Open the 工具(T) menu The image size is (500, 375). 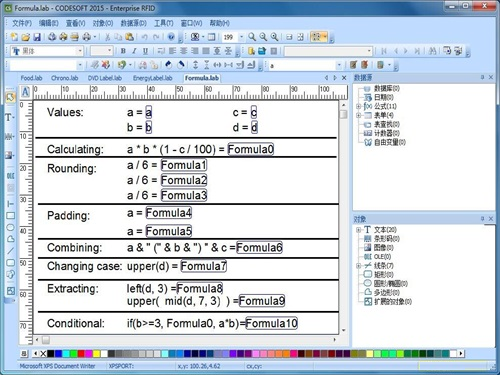pos(163,23)
